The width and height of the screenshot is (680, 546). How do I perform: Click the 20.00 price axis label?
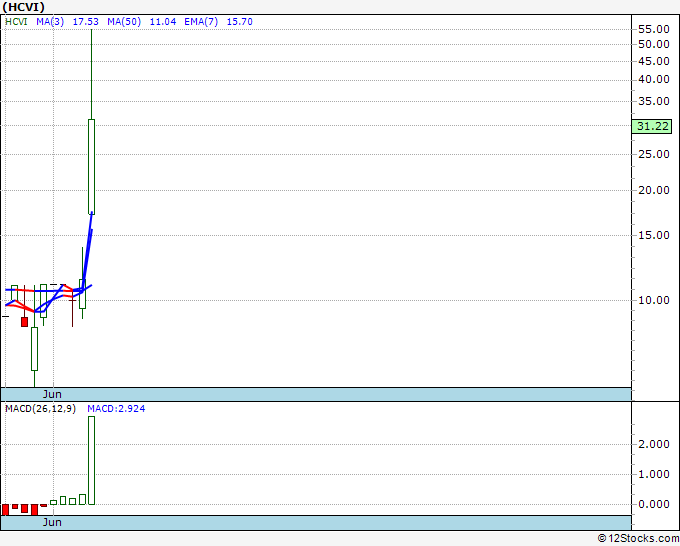click(x=654, y=190)
